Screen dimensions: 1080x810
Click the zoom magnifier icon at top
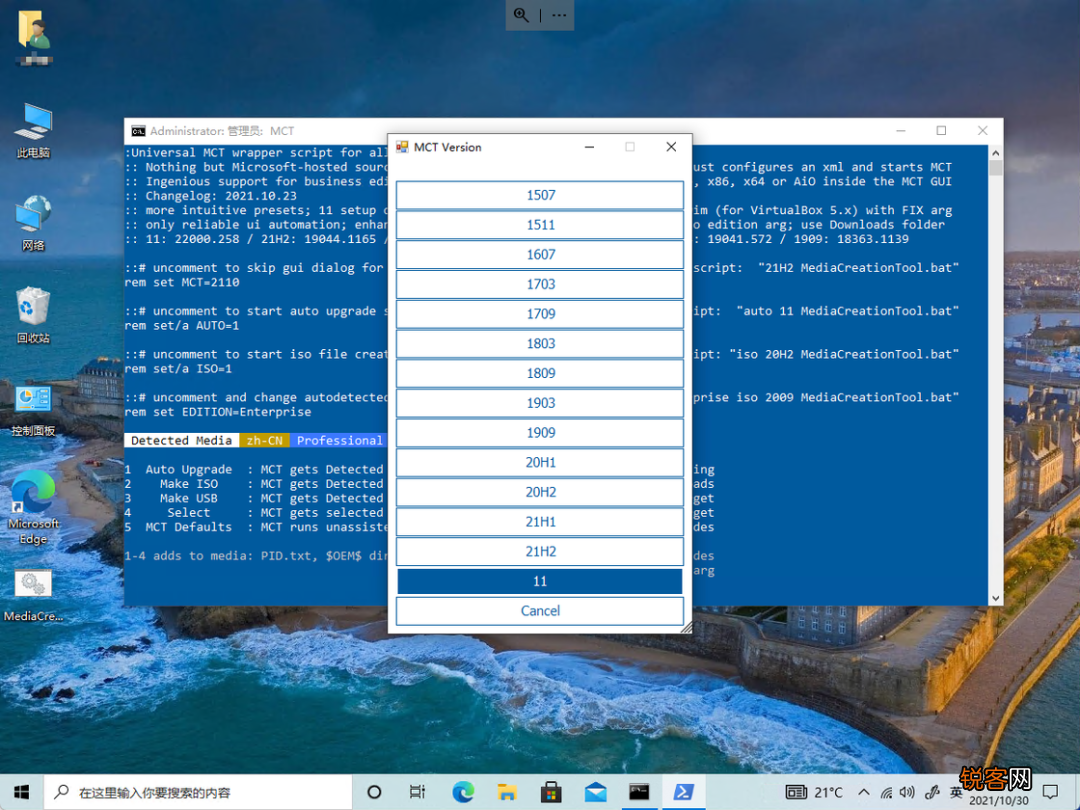click(521, 15)
